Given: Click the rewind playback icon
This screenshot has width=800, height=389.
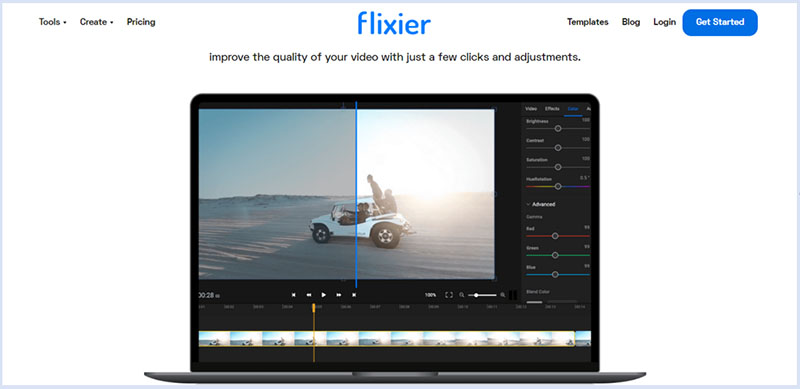Looking at the screenshot, I should (309, 295).
